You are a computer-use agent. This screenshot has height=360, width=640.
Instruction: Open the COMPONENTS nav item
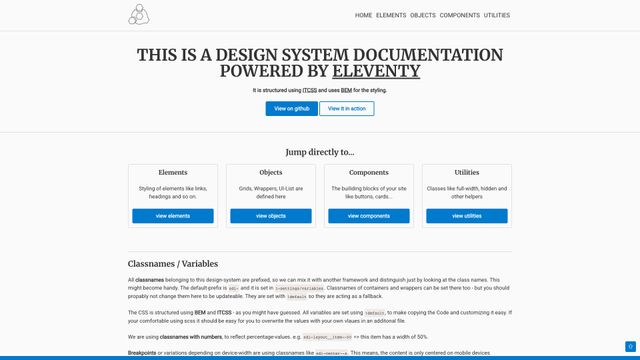460,15
